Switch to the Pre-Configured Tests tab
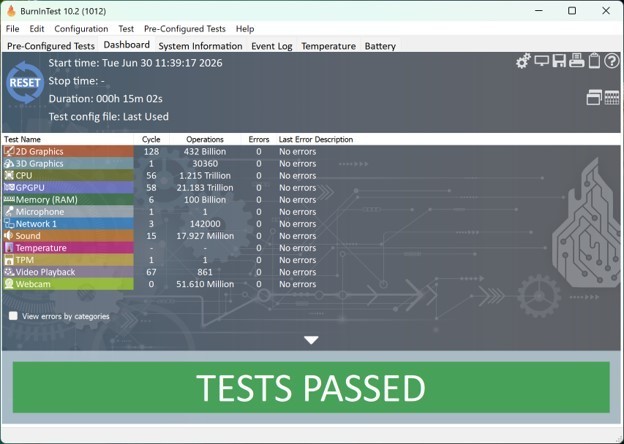Image resolution: width=624 pixels, height=444 pixels. point(51,46)
